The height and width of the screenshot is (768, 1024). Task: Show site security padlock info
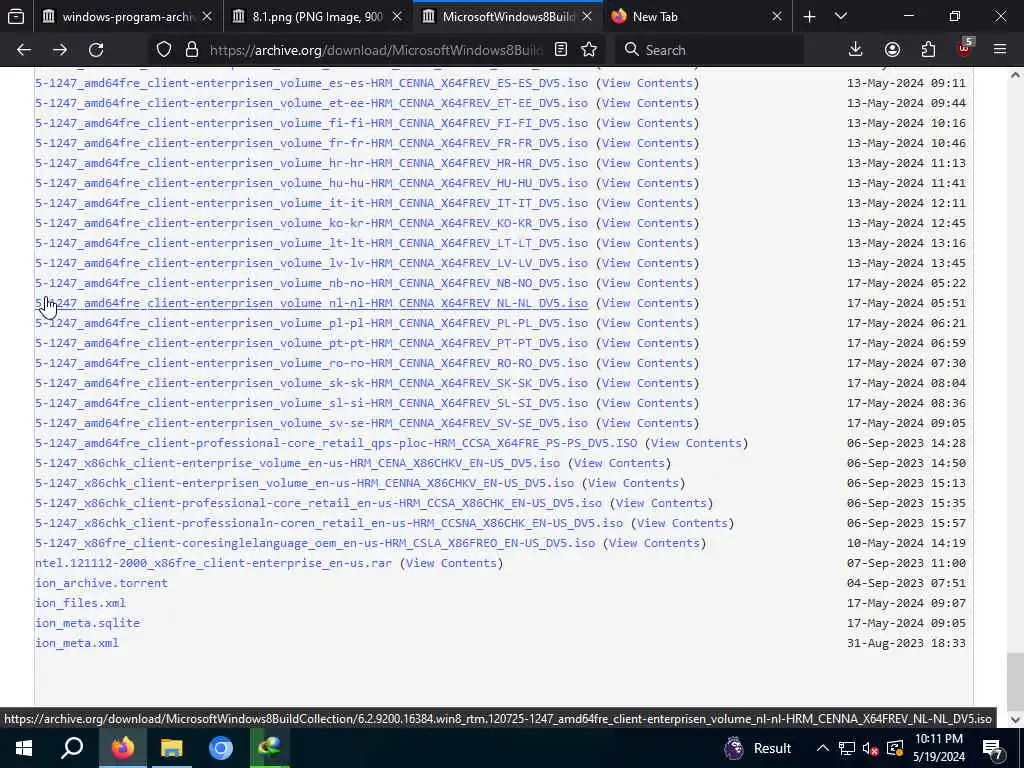pos(191,50)
